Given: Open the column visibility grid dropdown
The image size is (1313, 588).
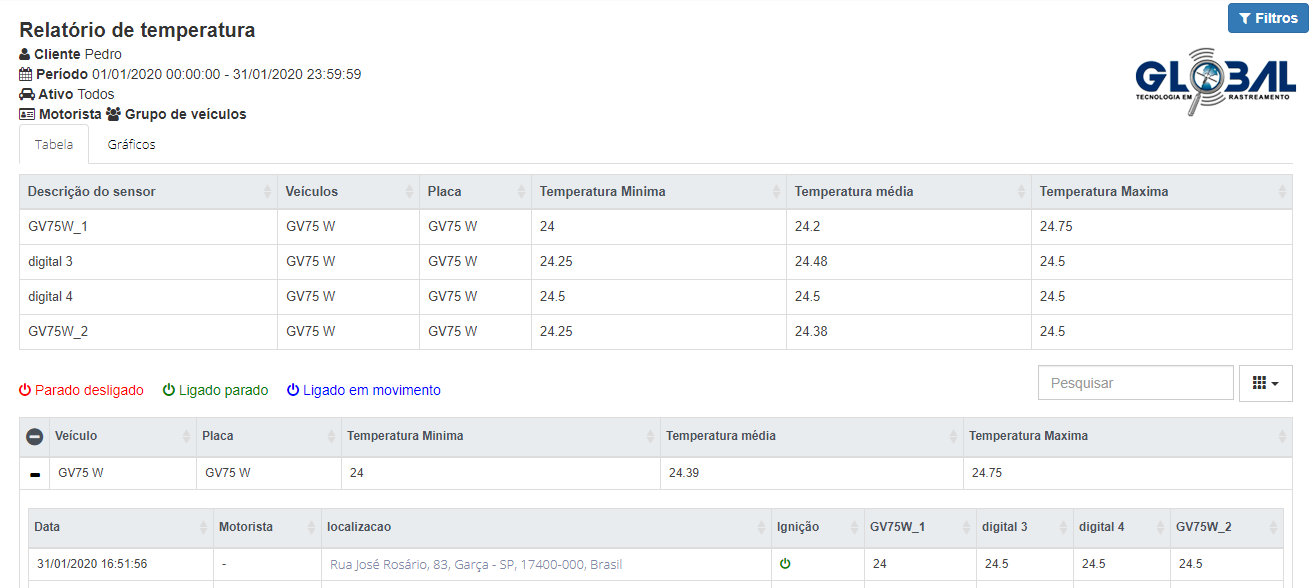Looking at the screenshot, I should point(1265,383).
